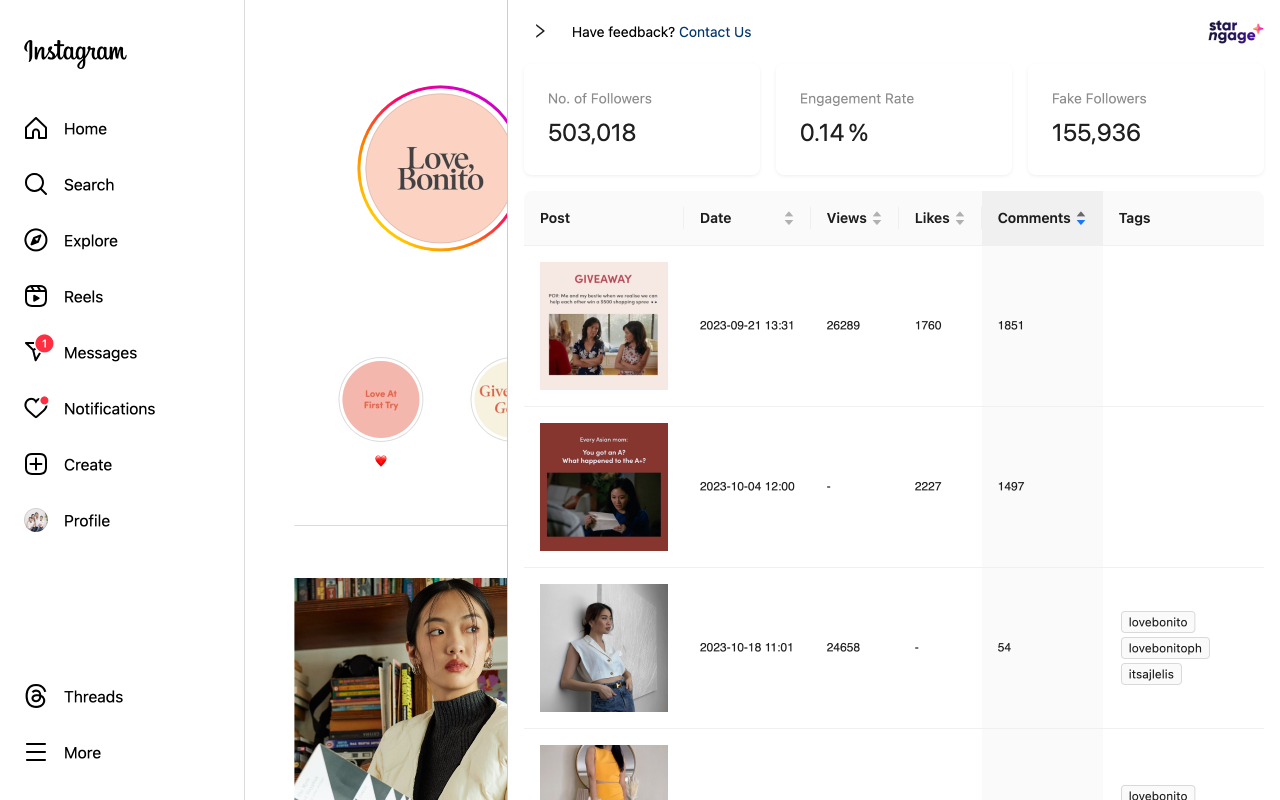
Task: Select the lovebonitoph tag
Action: point(1165,647)
